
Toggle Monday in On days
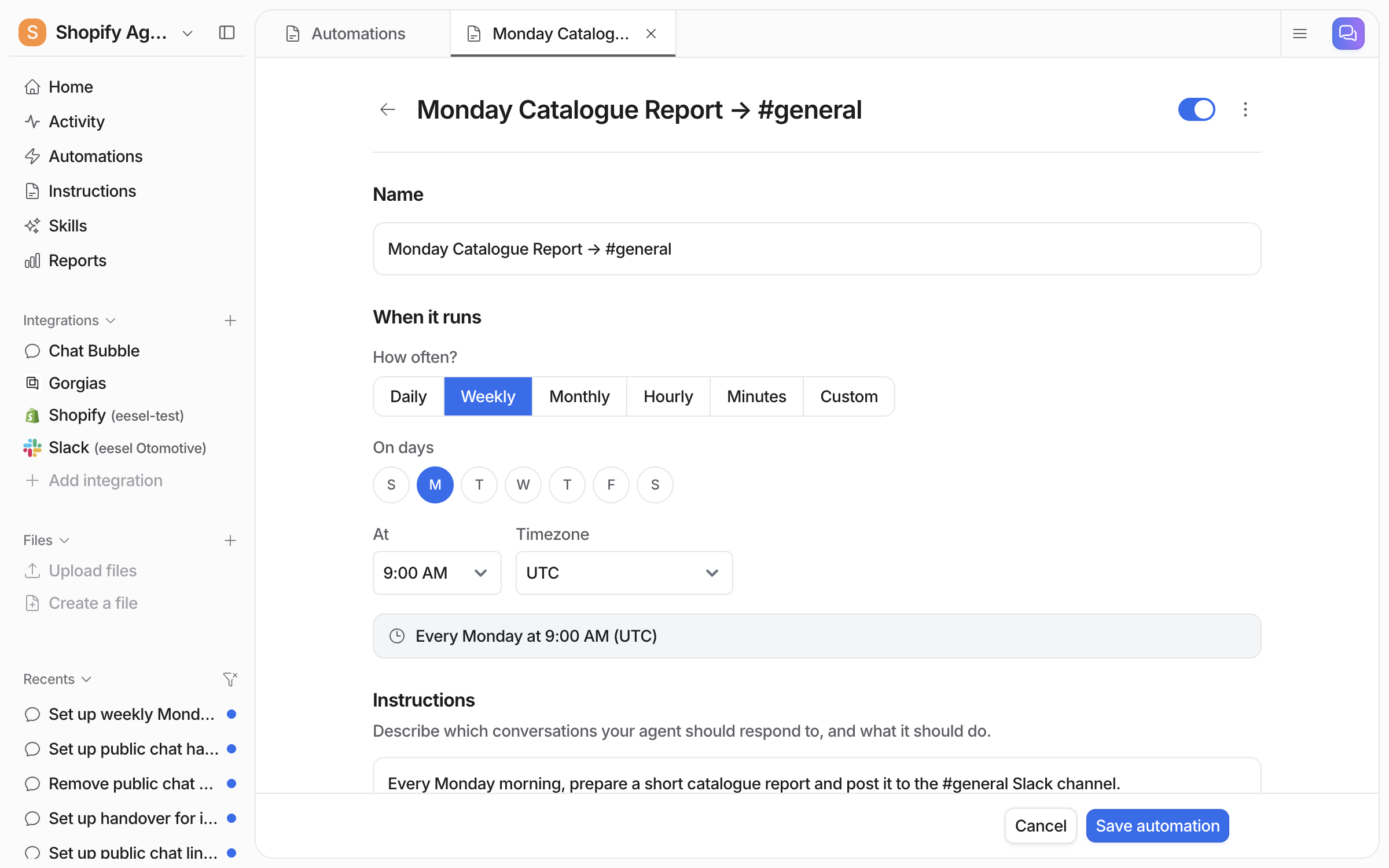coord(435,485)
